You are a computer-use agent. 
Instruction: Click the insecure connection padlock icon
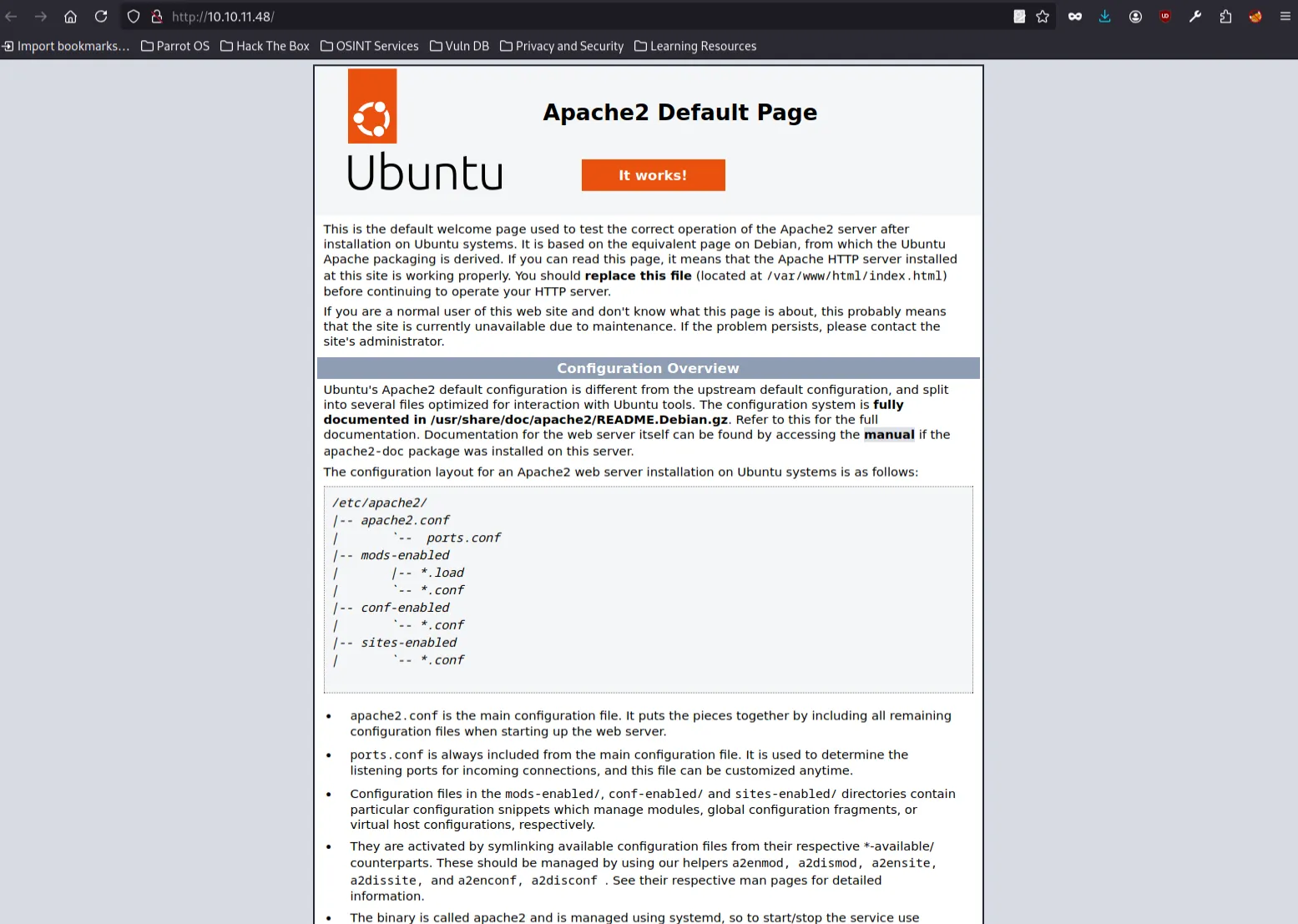point(156,17)
